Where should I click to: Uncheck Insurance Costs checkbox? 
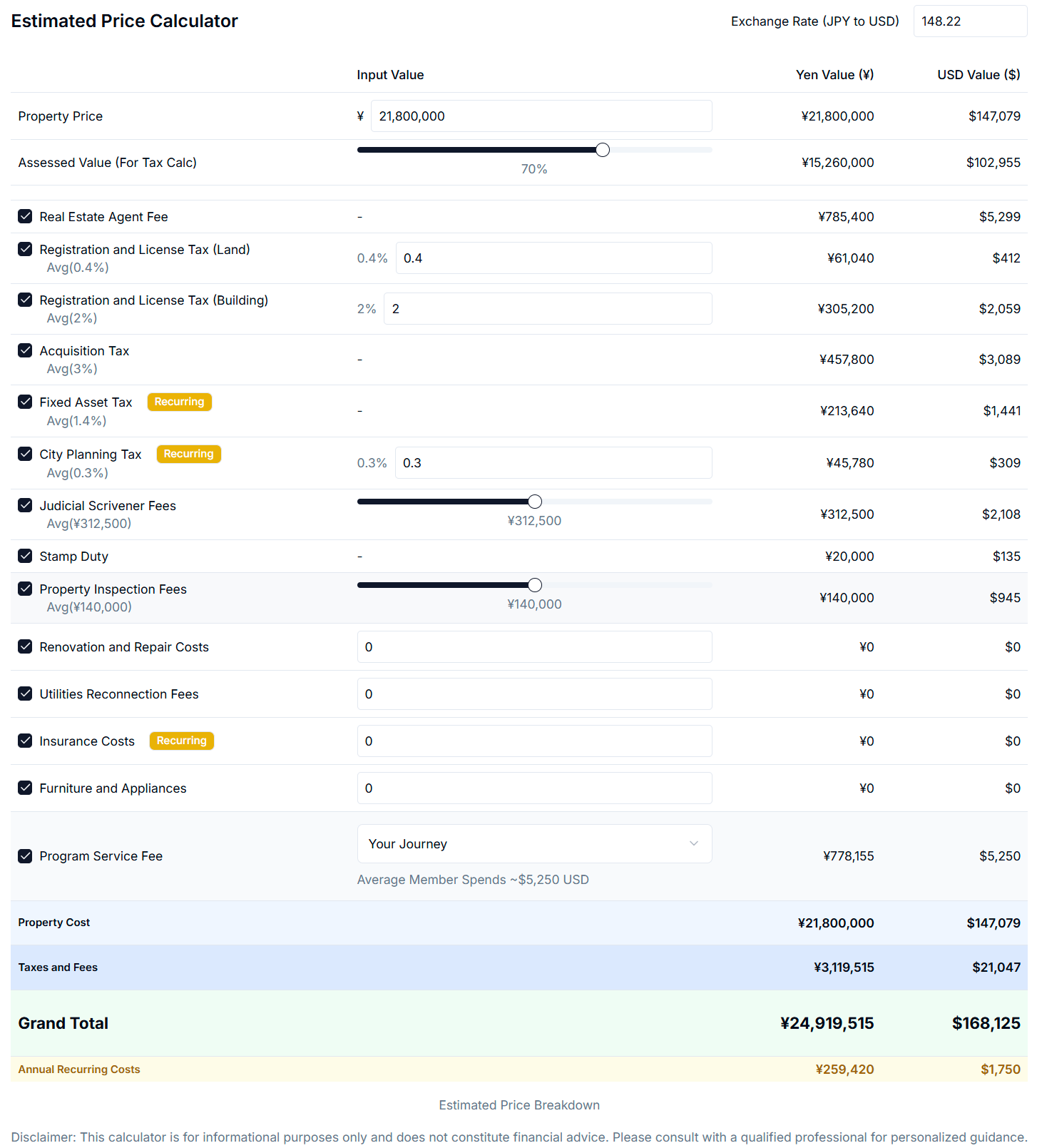tap(25, 741)
